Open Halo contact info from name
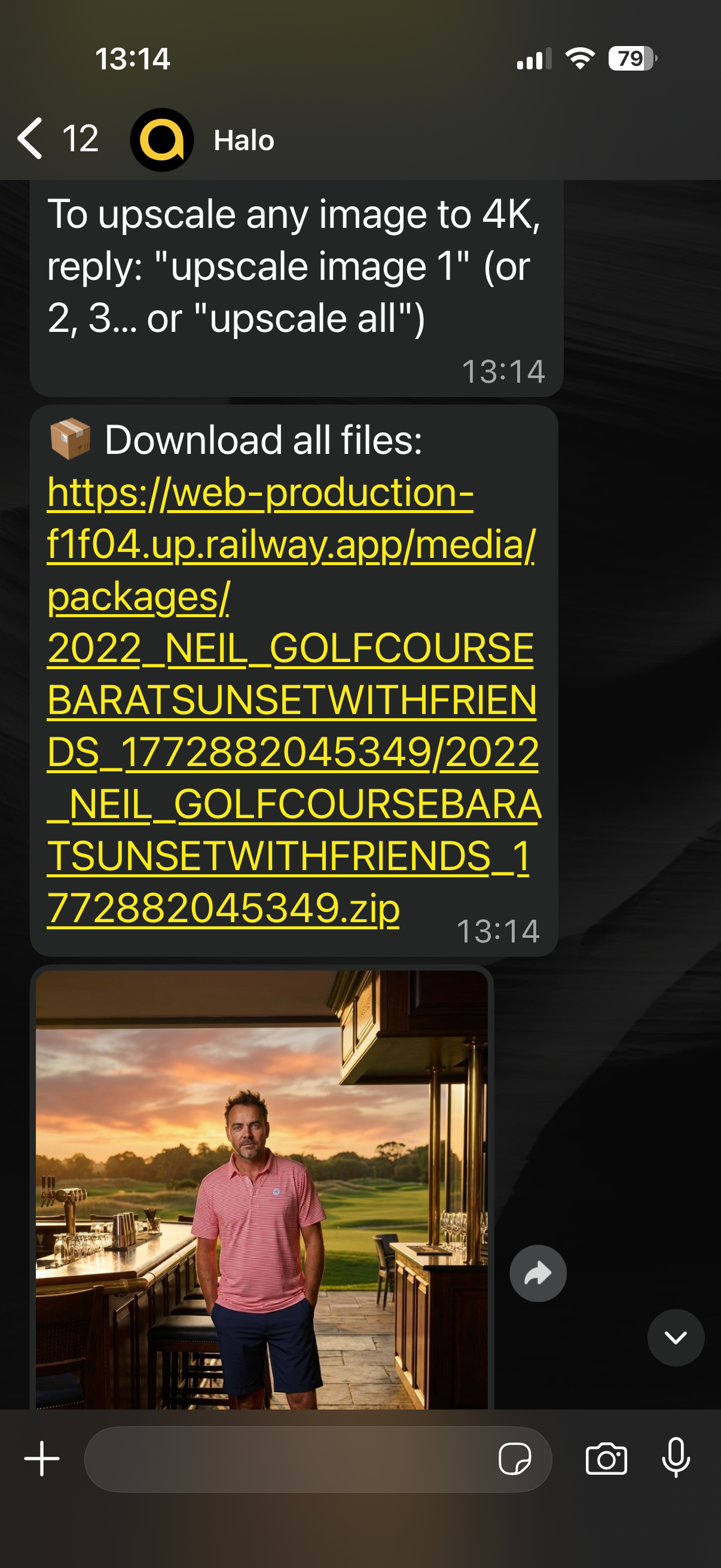Viewport: 721px width, 1568px height. [x=244, y=141]
